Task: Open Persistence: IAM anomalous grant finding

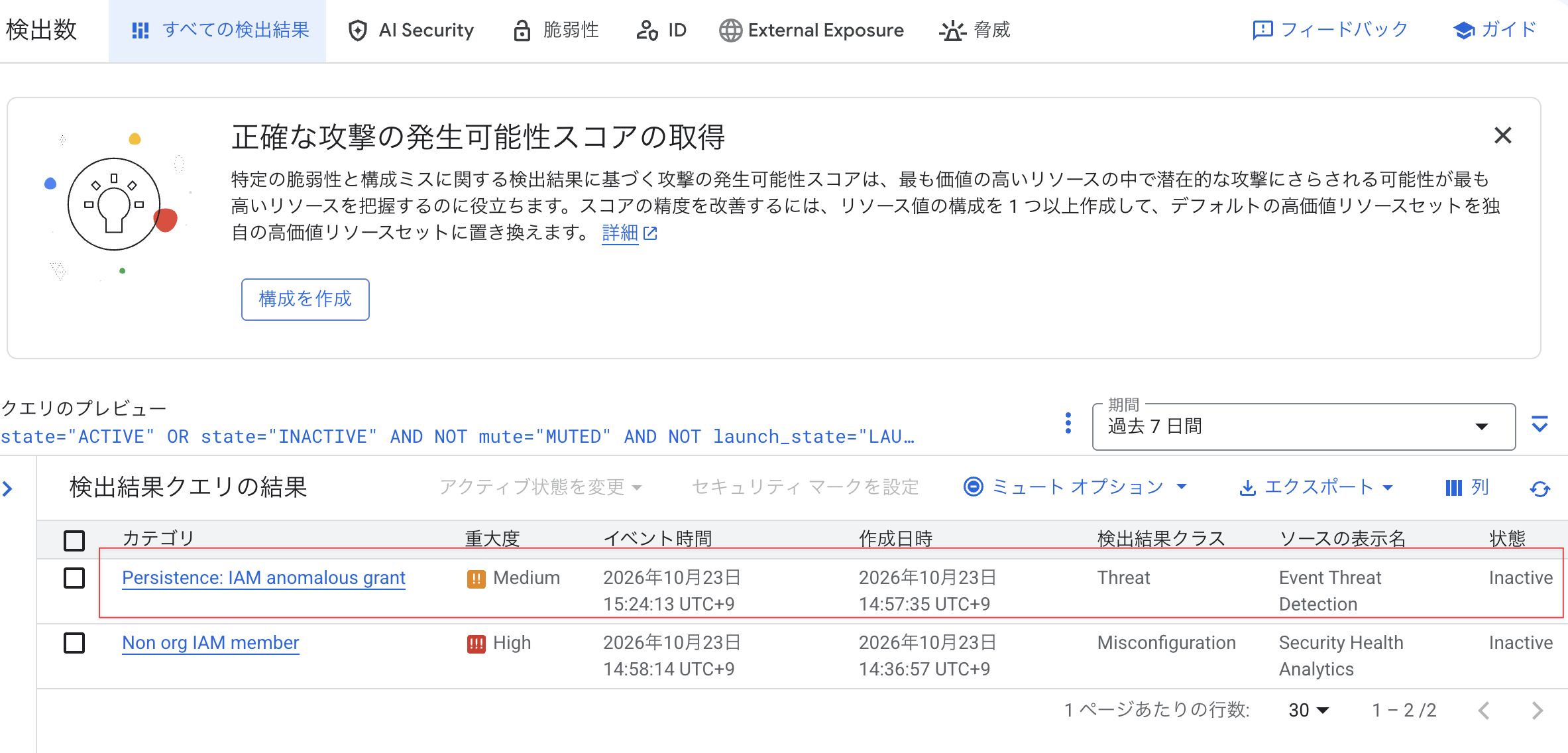Action: coord(264,578)
